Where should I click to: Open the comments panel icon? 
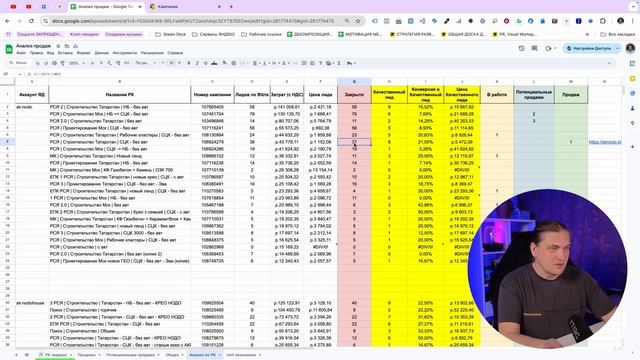(x=534, y=48)
